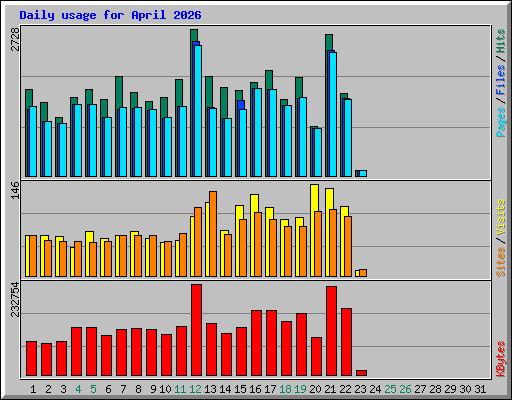Click day label 30 on the x-axis

pos(465,389)
